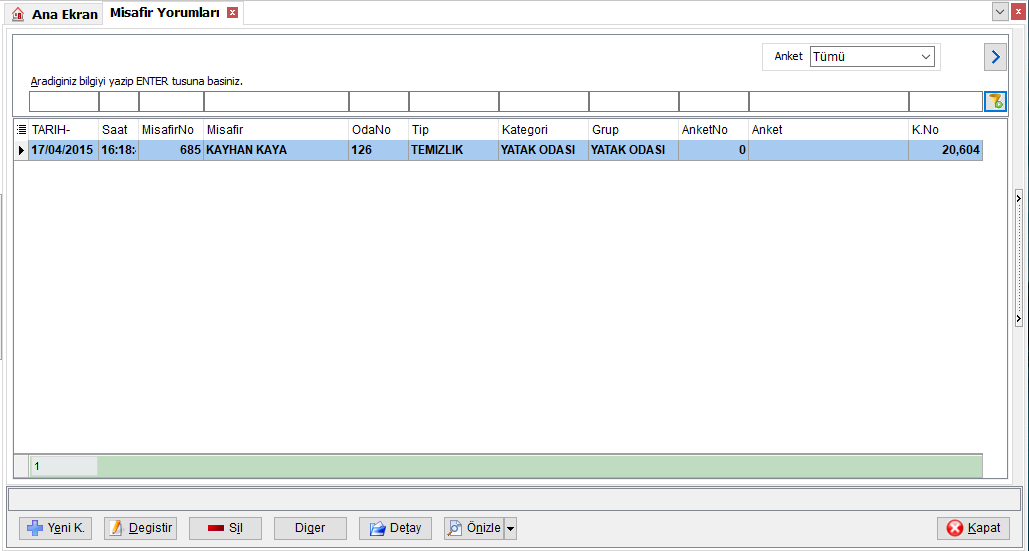Viewport: 1029px width, 551px height.
Task: Click the filter funnel icon
Action: click(x=996, y=102)
